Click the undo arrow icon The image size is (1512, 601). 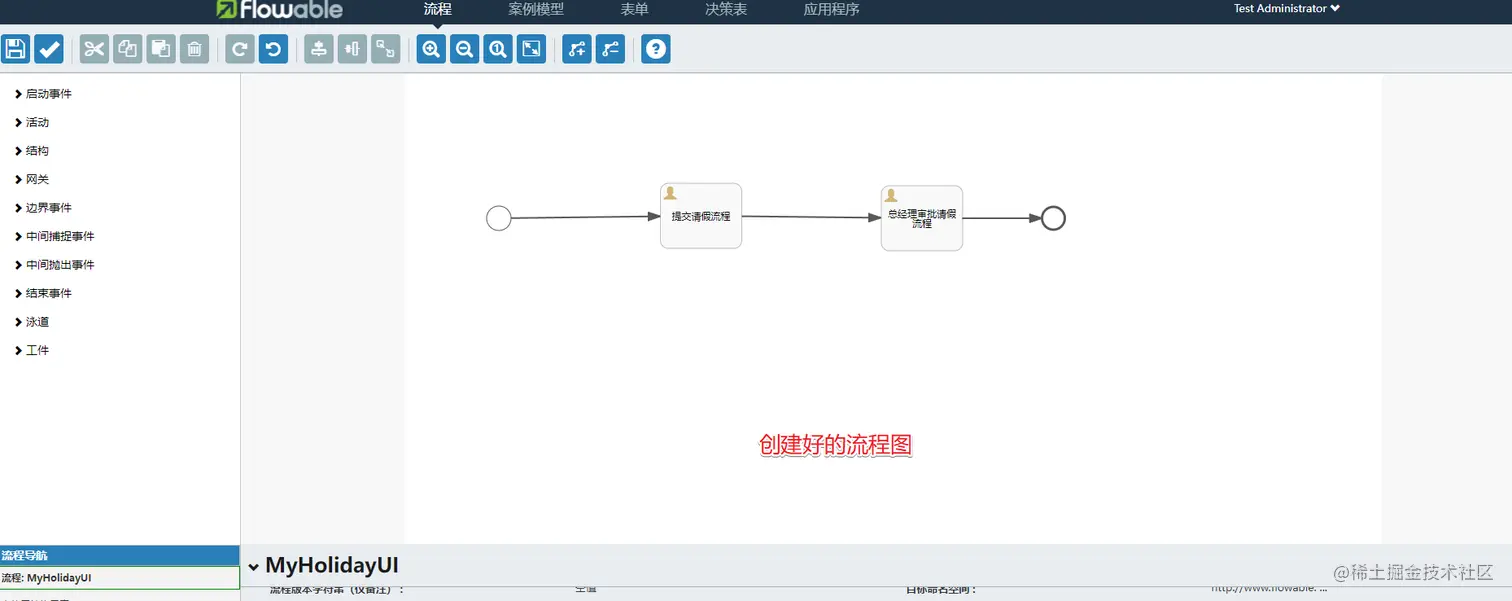pos(274,49)
